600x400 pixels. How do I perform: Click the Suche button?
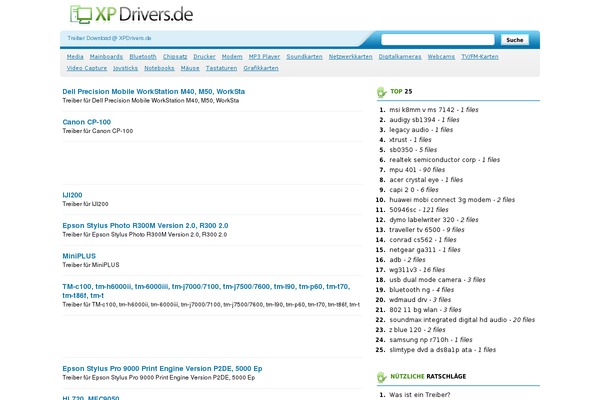tap(515, 40)
